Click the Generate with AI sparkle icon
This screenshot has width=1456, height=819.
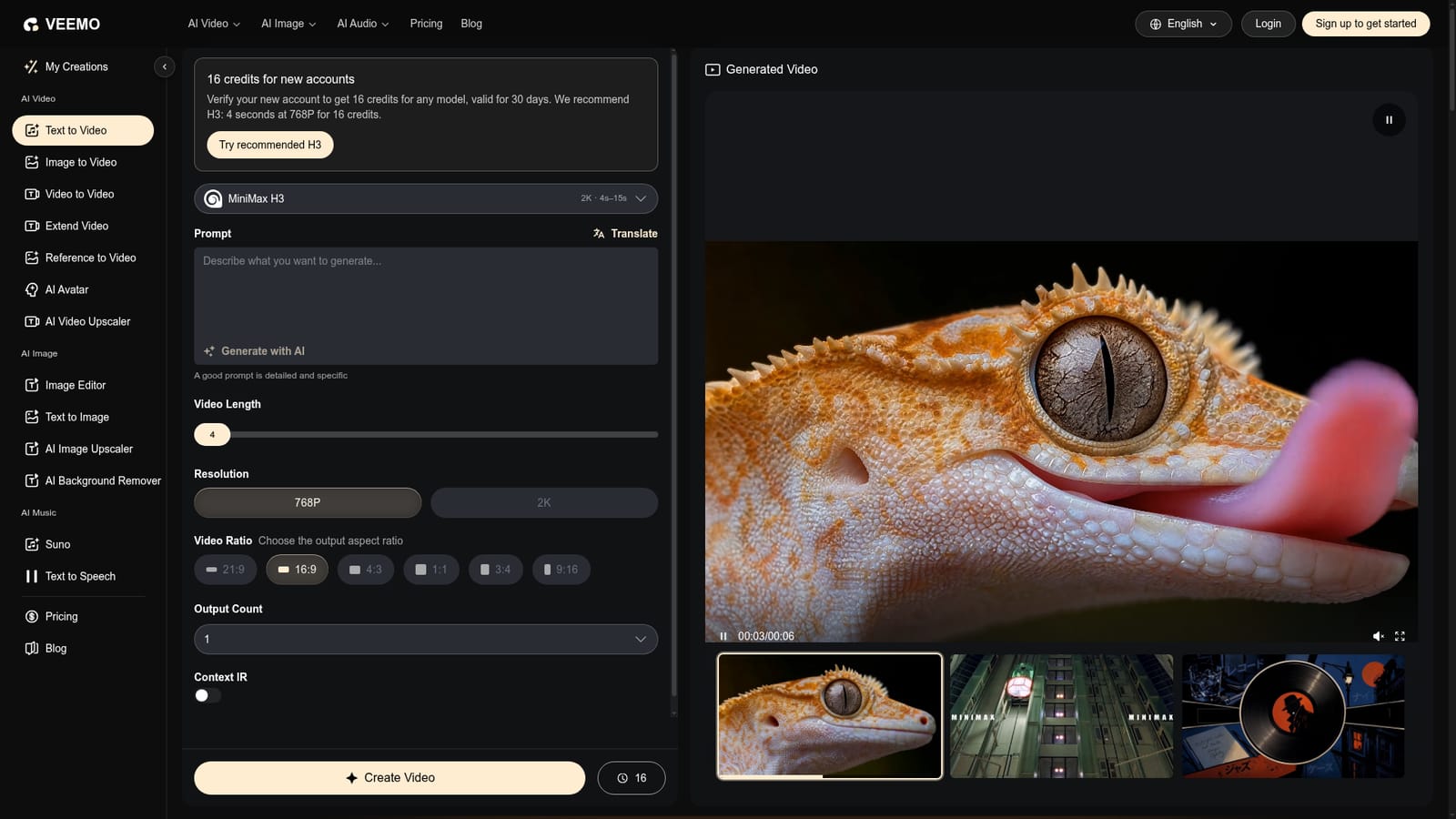point(209,351)
